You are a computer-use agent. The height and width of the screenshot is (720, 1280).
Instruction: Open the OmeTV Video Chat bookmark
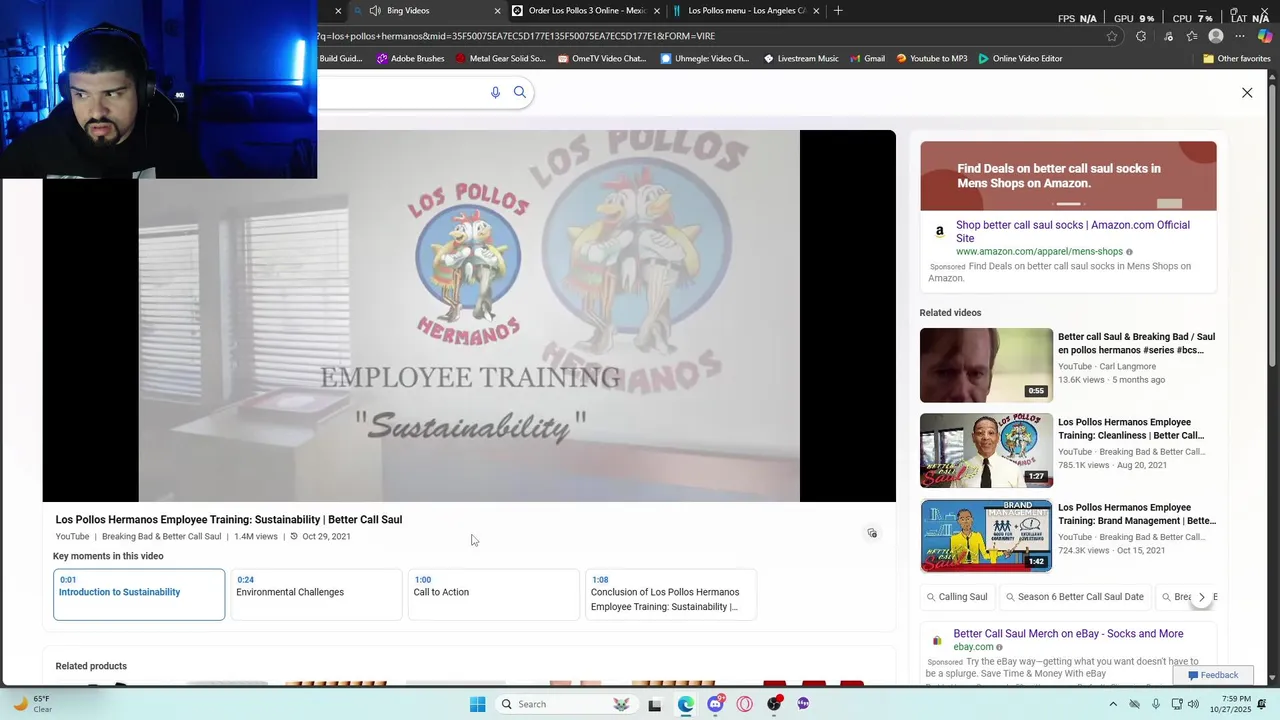coord(602,59)
